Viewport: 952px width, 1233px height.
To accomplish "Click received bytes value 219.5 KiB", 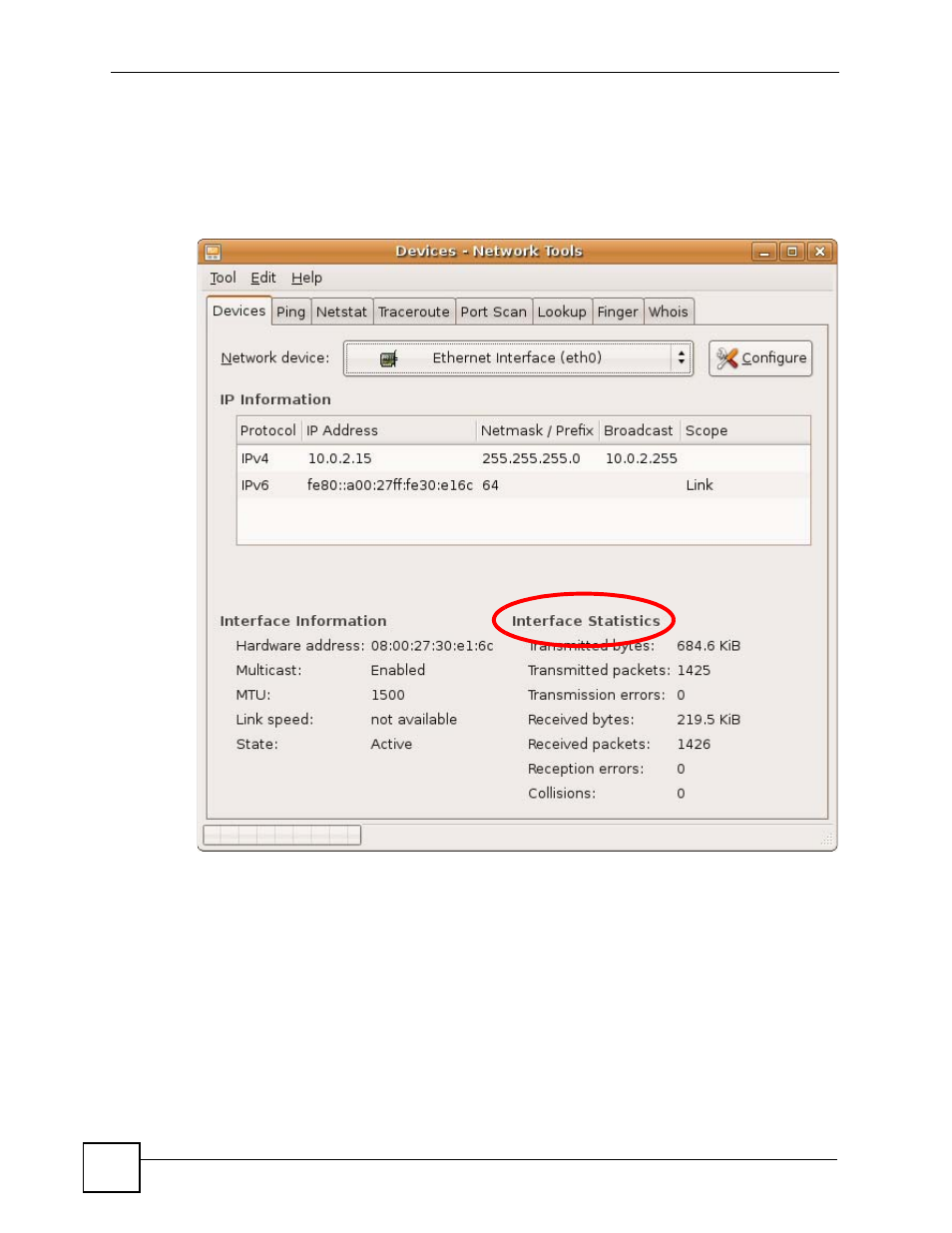I will point(709,719).
